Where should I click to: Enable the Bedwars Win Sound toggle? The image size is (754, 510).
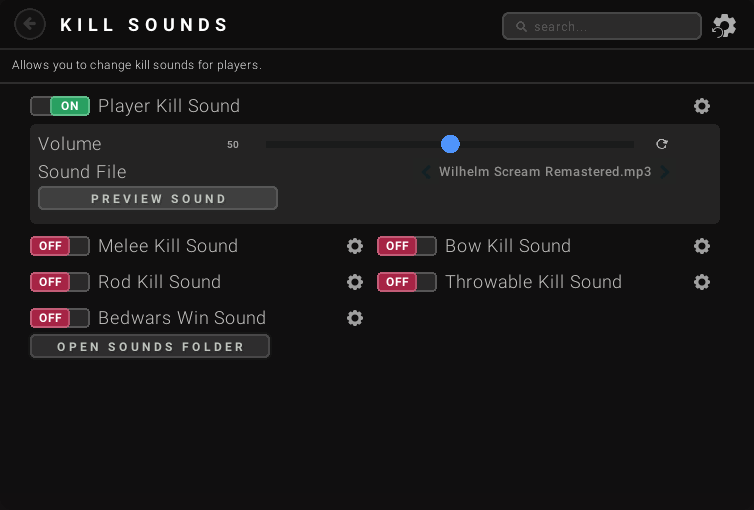60,318
